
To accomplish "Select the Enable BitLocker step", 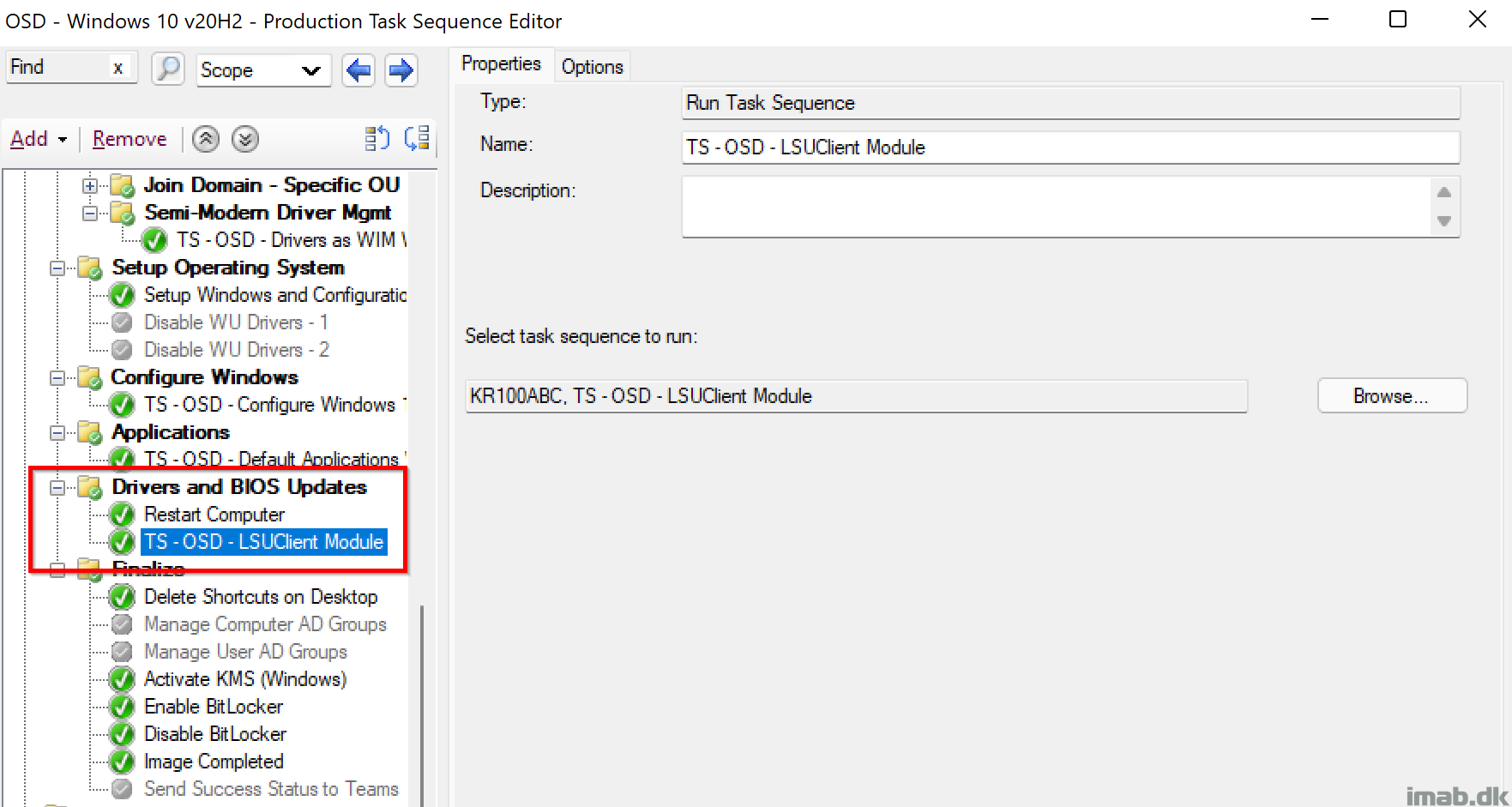I will tap(214, 707).
